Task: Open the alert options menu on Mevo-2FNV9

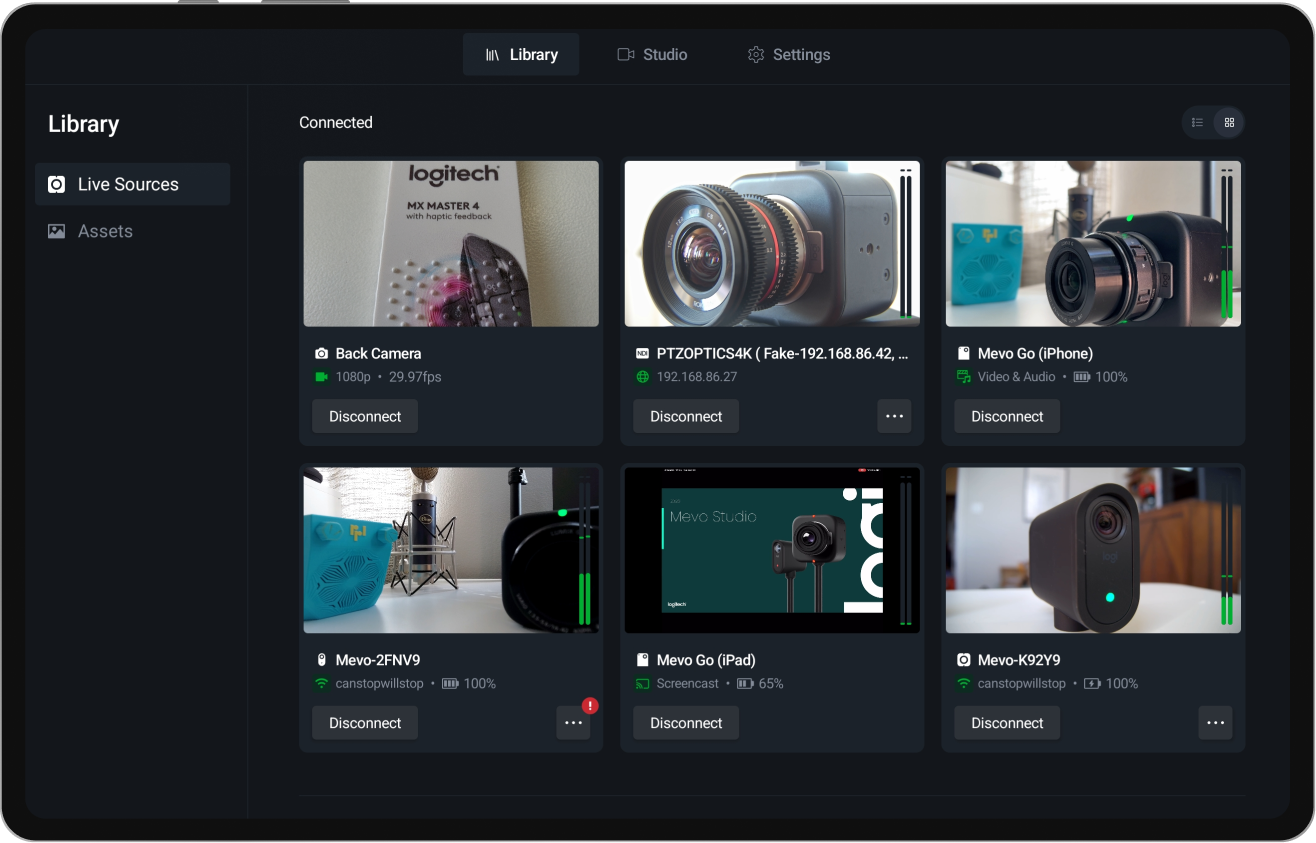Action: [x=573, y=722]
